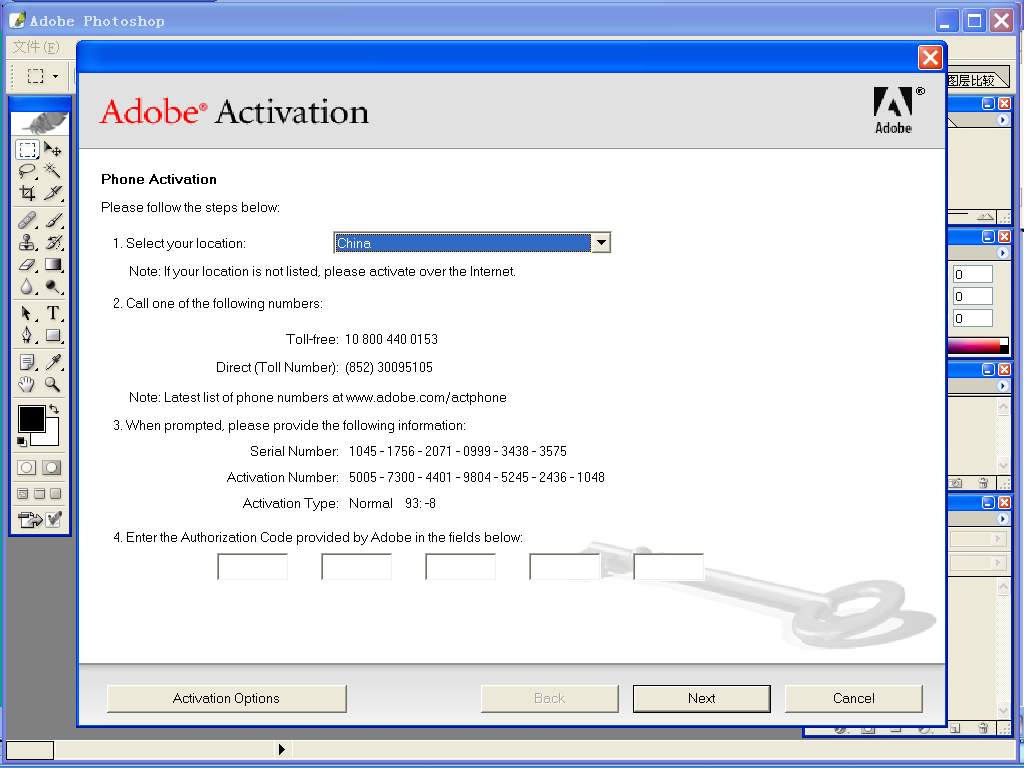Select the Slice tool

53,193
